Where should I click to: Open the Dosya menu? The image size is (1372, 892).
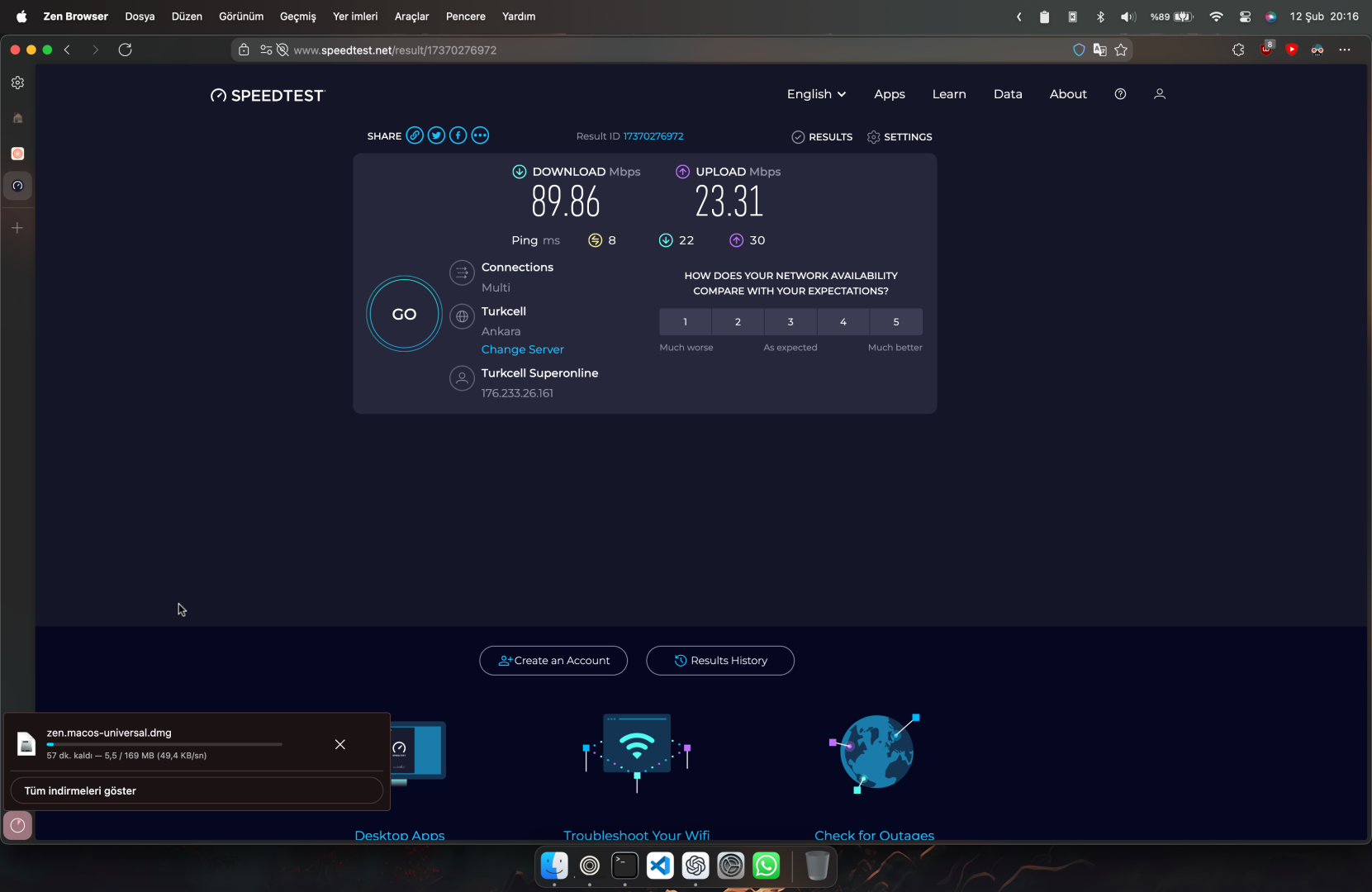[x=140, y=17]
